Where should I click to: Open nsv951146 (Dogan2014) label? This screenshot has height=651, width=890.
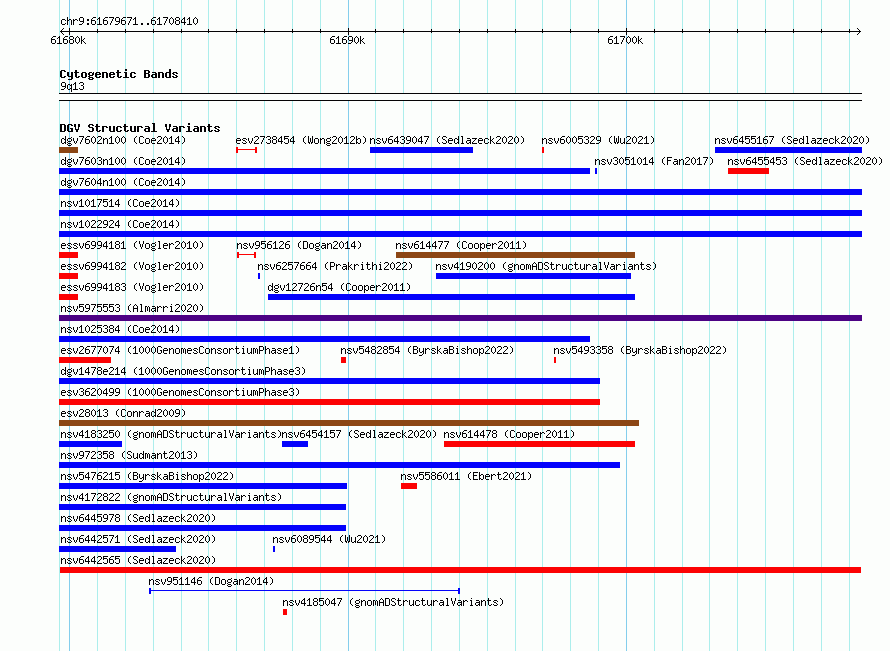point(211,581)
